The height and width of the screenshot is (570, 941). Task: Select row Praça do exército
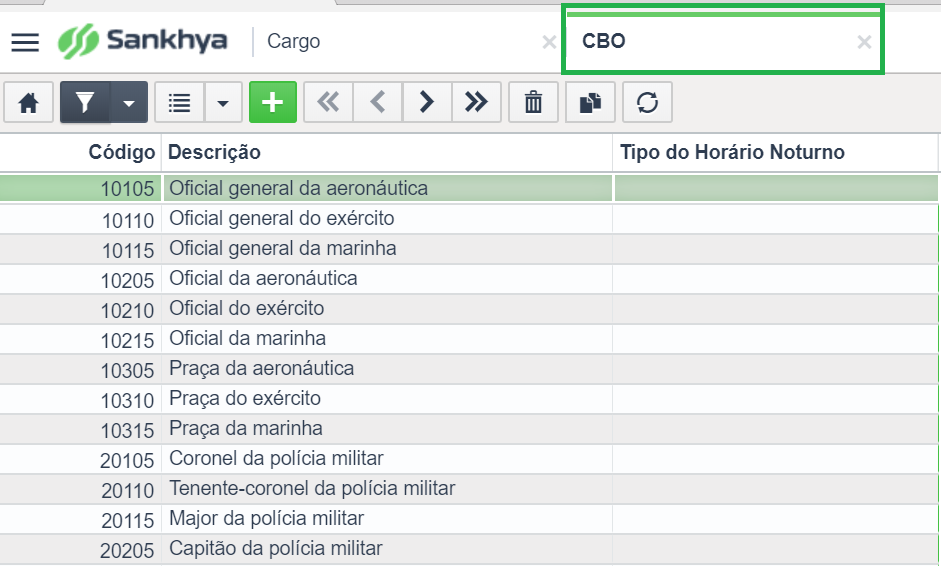[469, 399]
